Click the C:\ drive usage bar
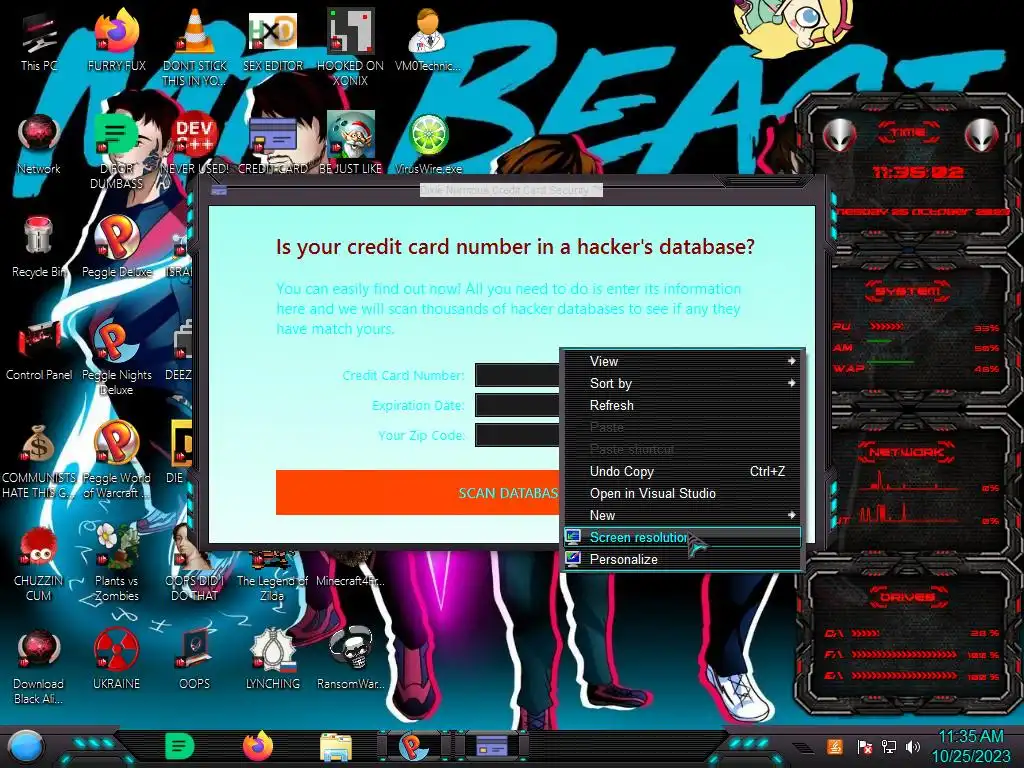Screen dimensions: 1024x768 click(865, 633)
